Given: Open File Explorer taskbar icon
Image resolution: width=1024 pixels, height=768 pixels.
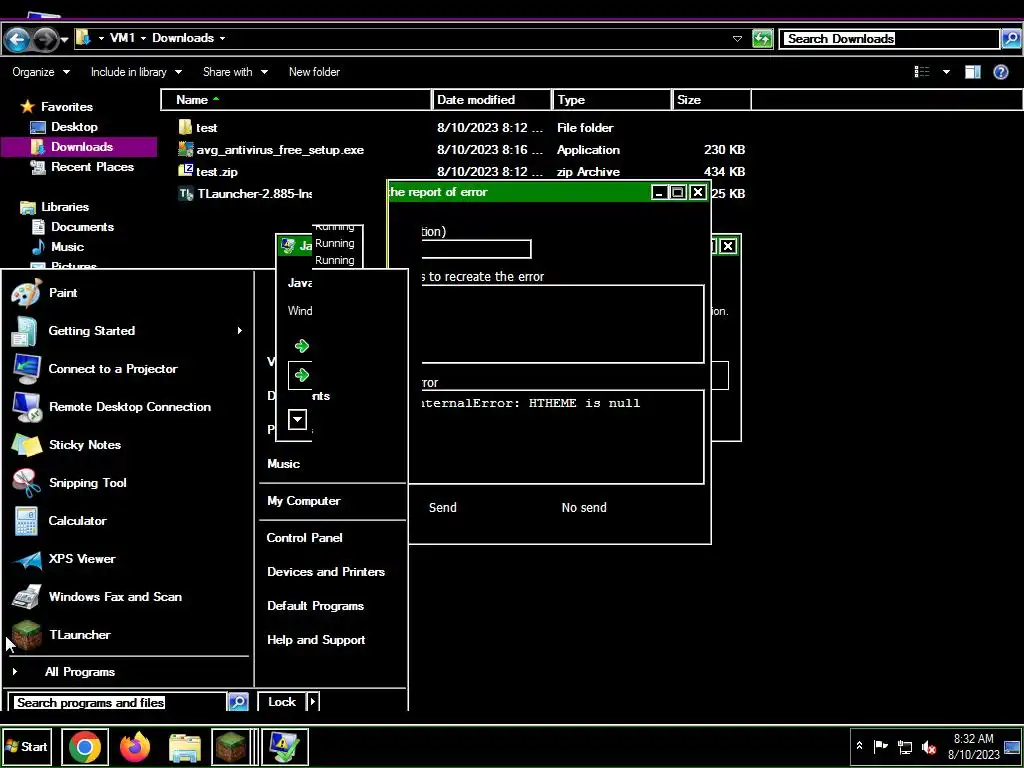Looking at the screenshot, I should tap(185, 747).
